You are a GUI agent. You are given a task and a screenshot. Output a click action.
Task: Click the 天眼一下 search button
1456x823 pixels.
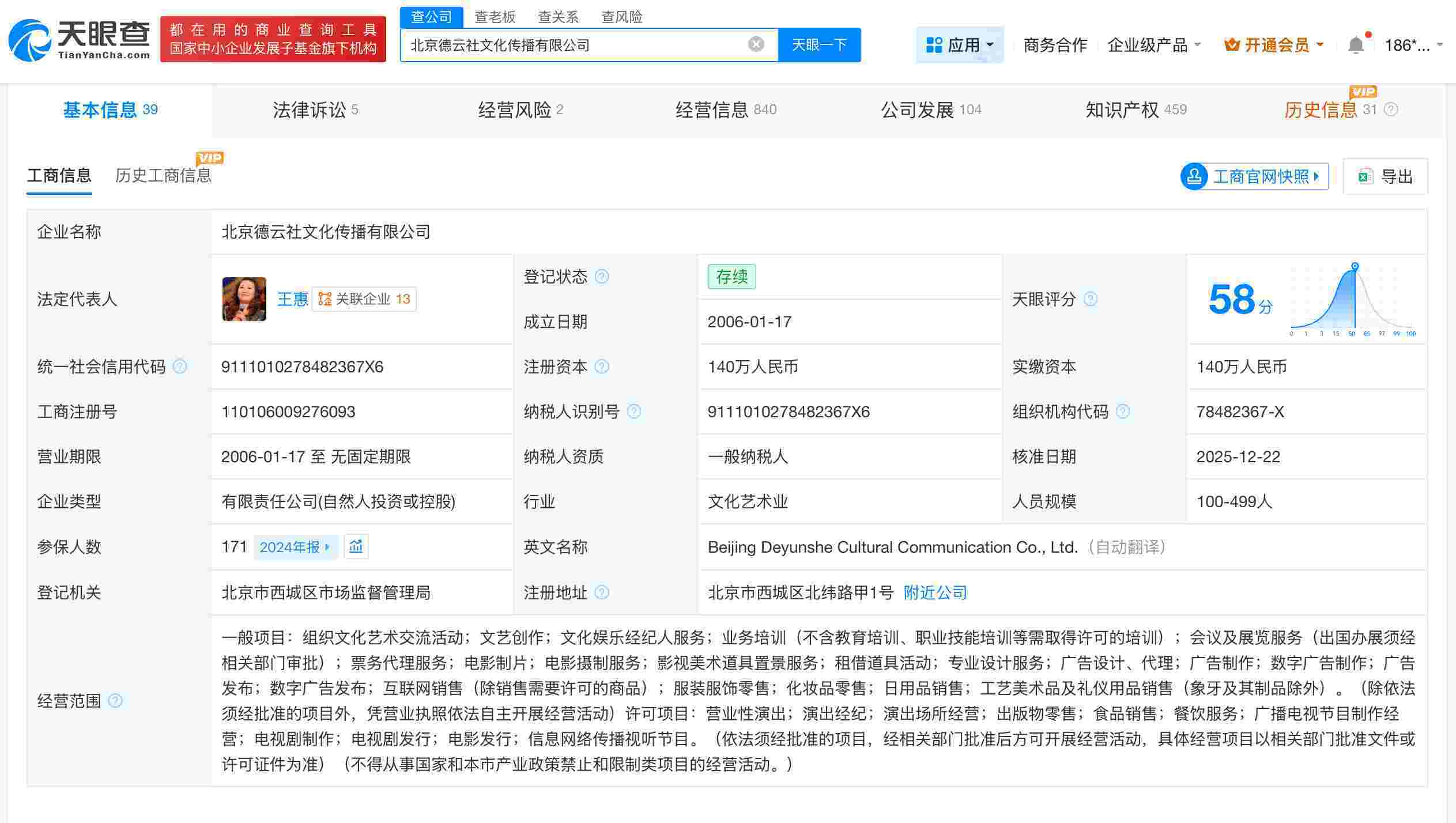(820, 44)
